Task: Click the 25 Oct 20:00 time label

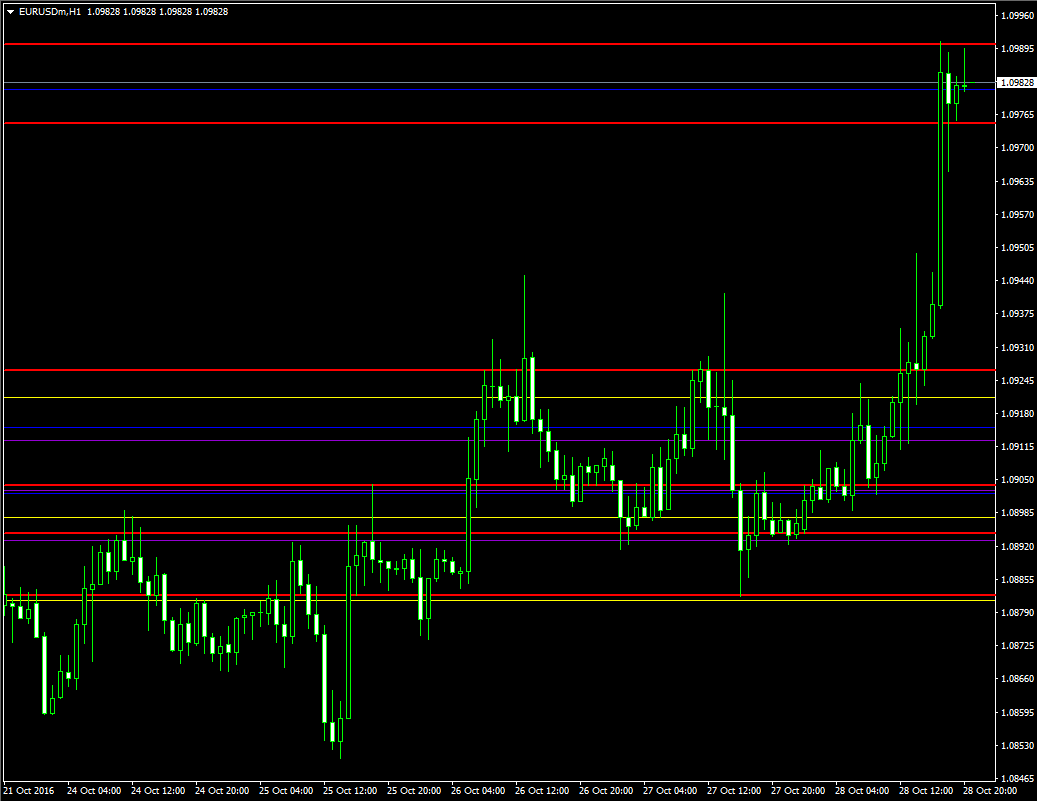Action: 415,791
